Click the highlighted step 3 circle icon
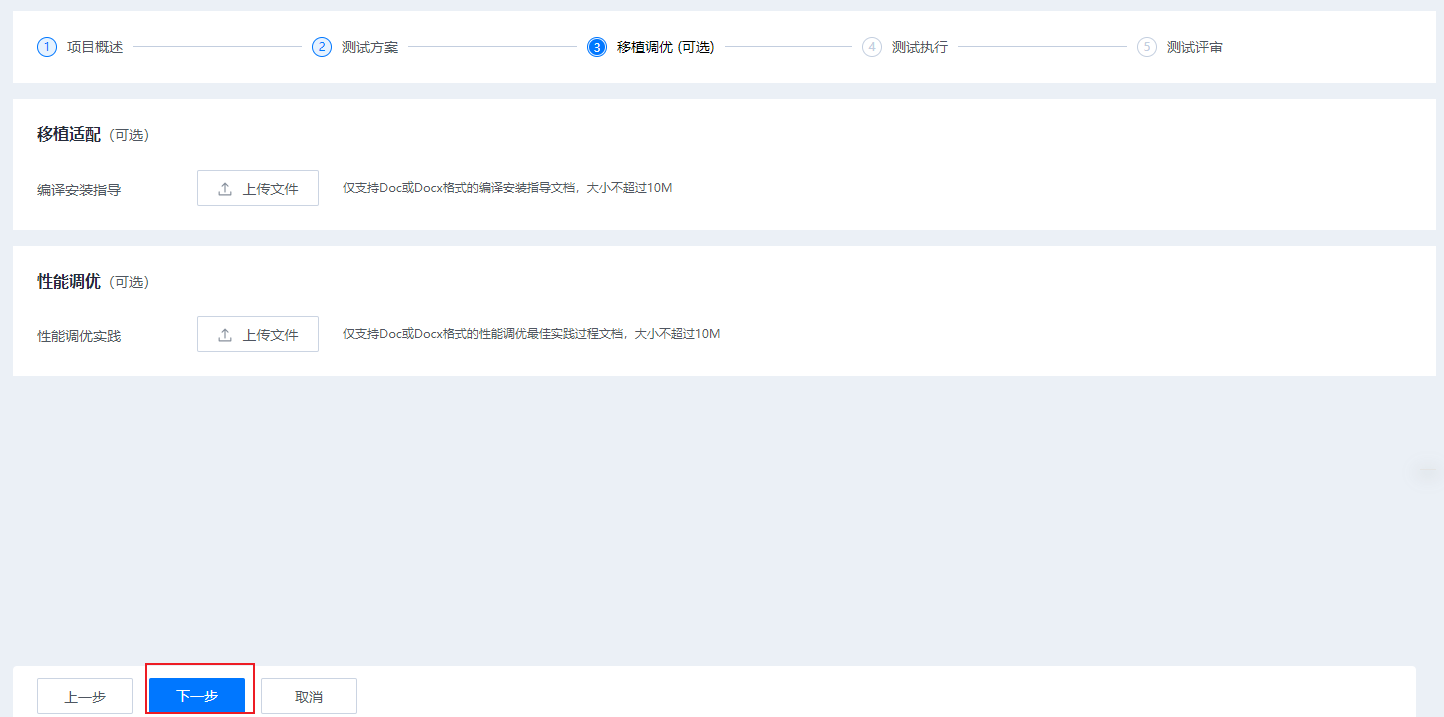Image resolution: width=1444 pixels, height=717 pixels. coord(597,47)
